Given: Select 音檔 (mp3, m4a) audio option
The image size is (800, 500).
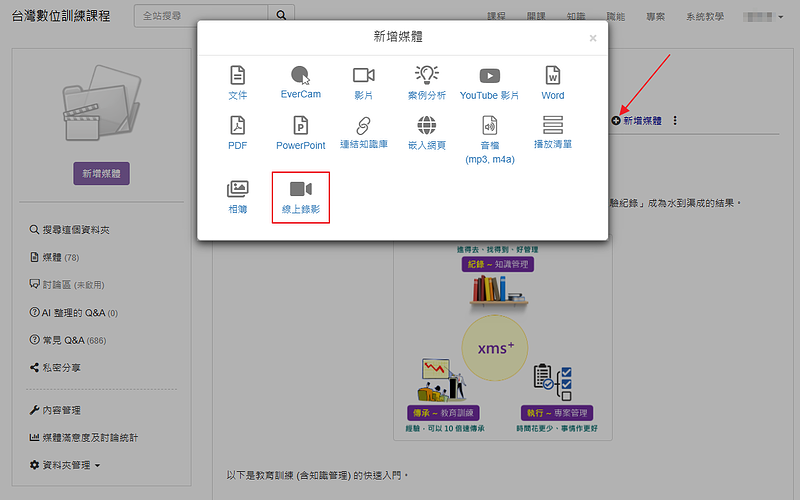Looking at the screenshot, I should 489,138.
